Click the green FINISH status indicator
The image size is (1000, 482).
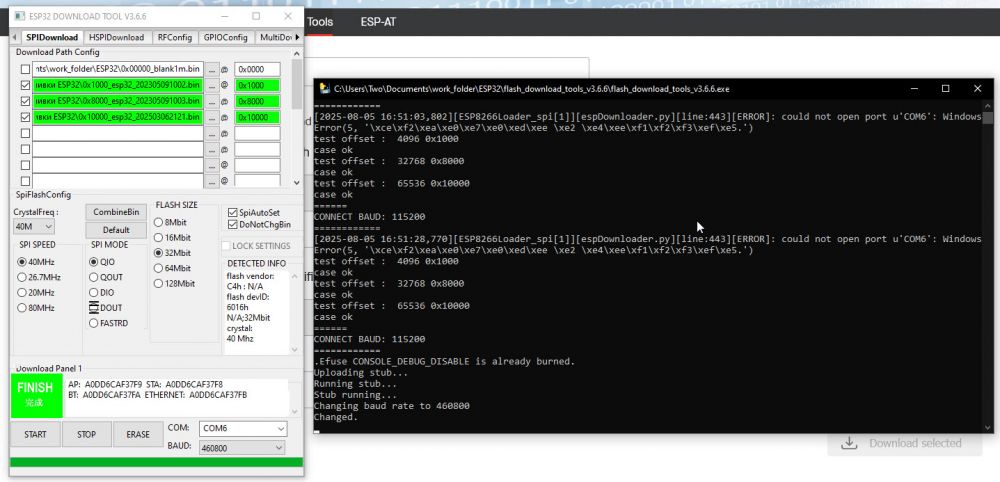[36, 395]
